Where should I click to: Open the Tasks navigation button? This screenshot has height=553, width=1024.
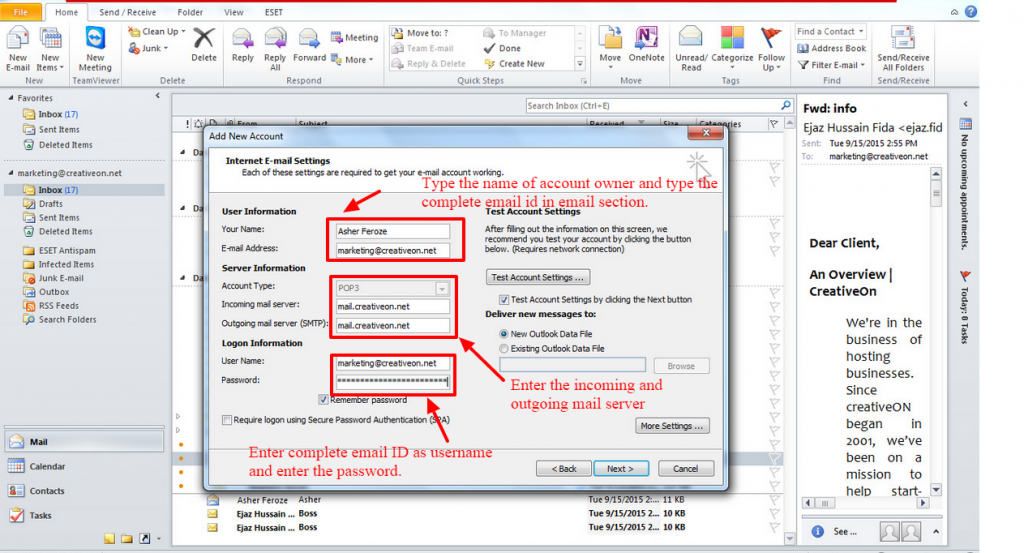pos(84,515)
